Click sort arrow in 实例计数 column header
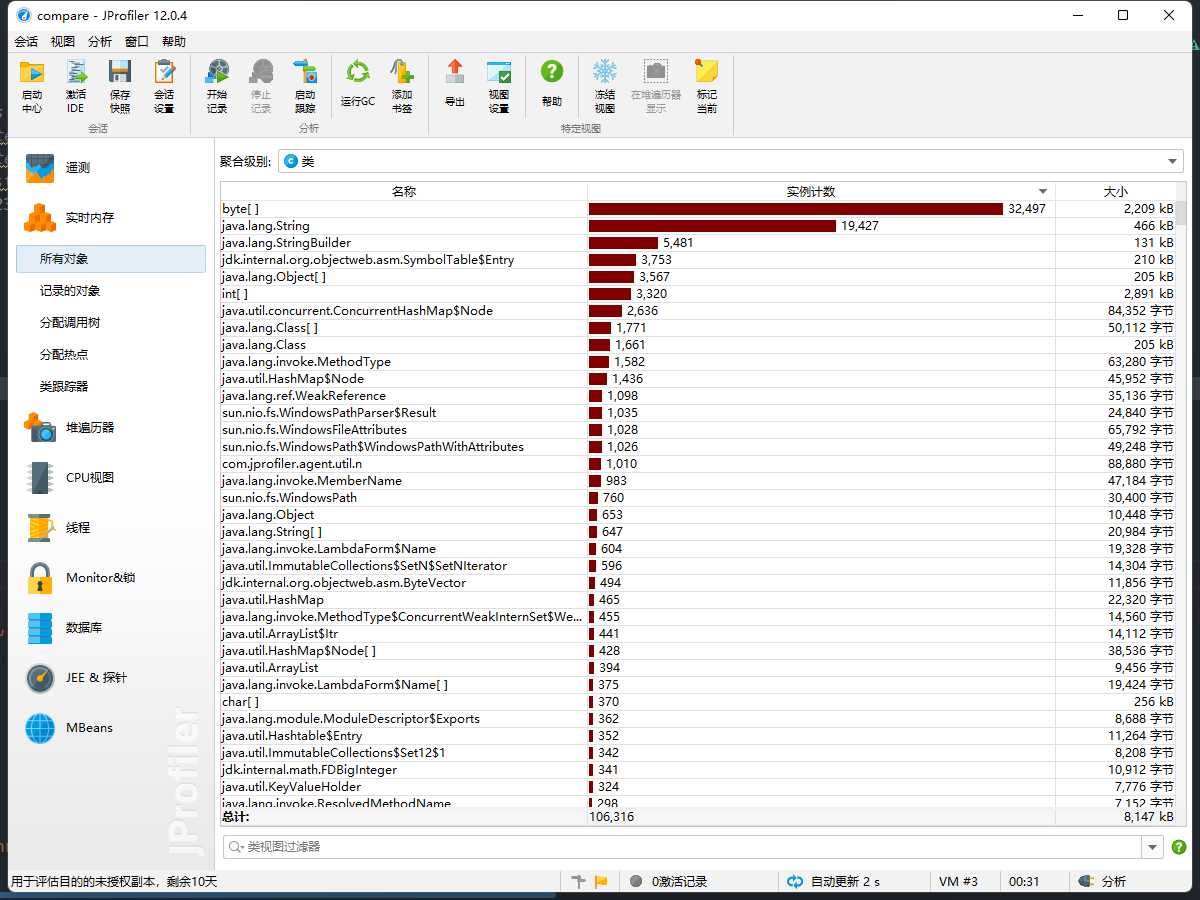This screenshot has width=1200, height=900. [x=1043, y=191]
